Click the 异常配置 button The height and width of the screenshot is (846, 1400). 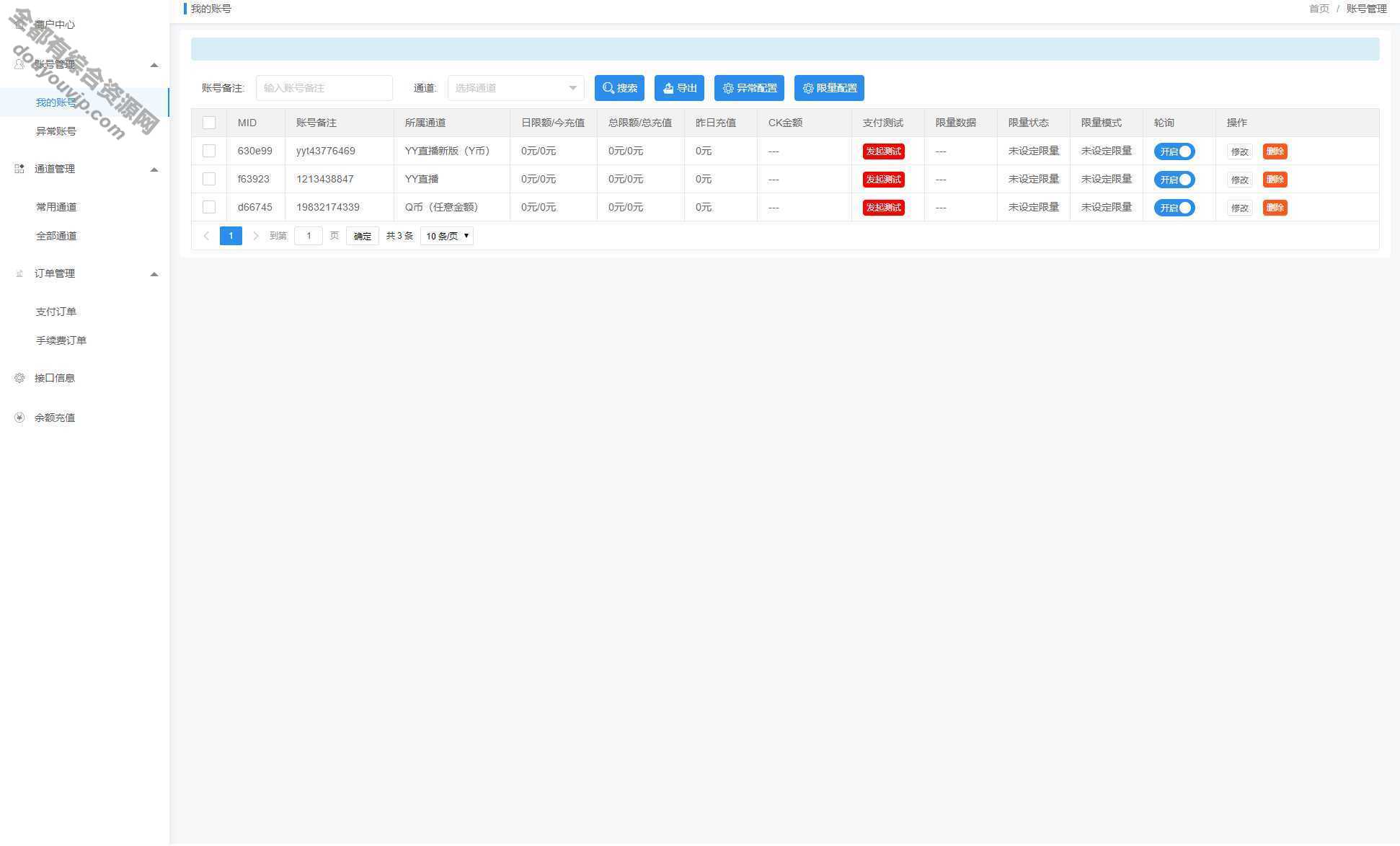tap(749, 88)
